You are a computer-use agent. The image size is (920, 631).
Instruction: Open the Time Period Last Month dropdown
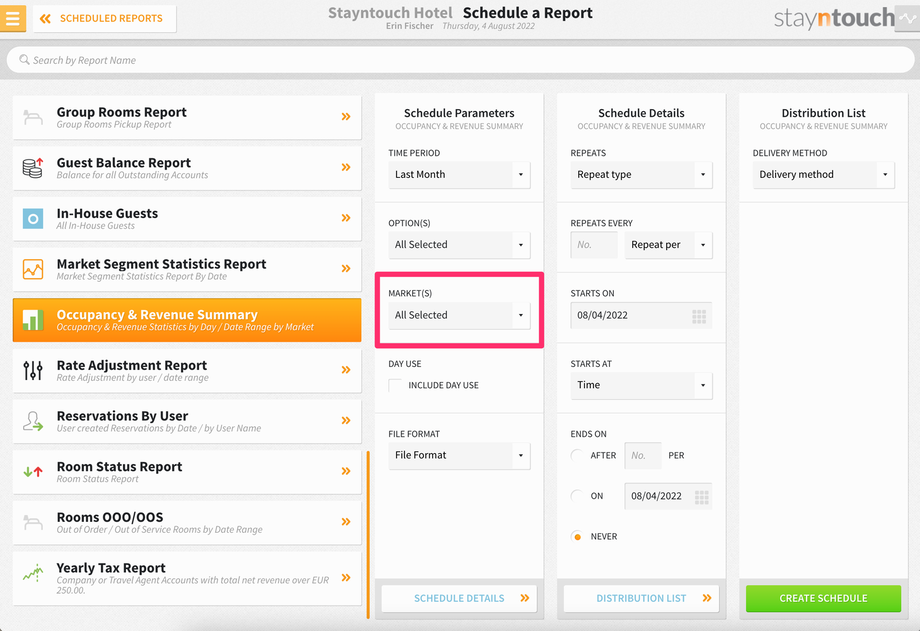(x=459, y=175)
